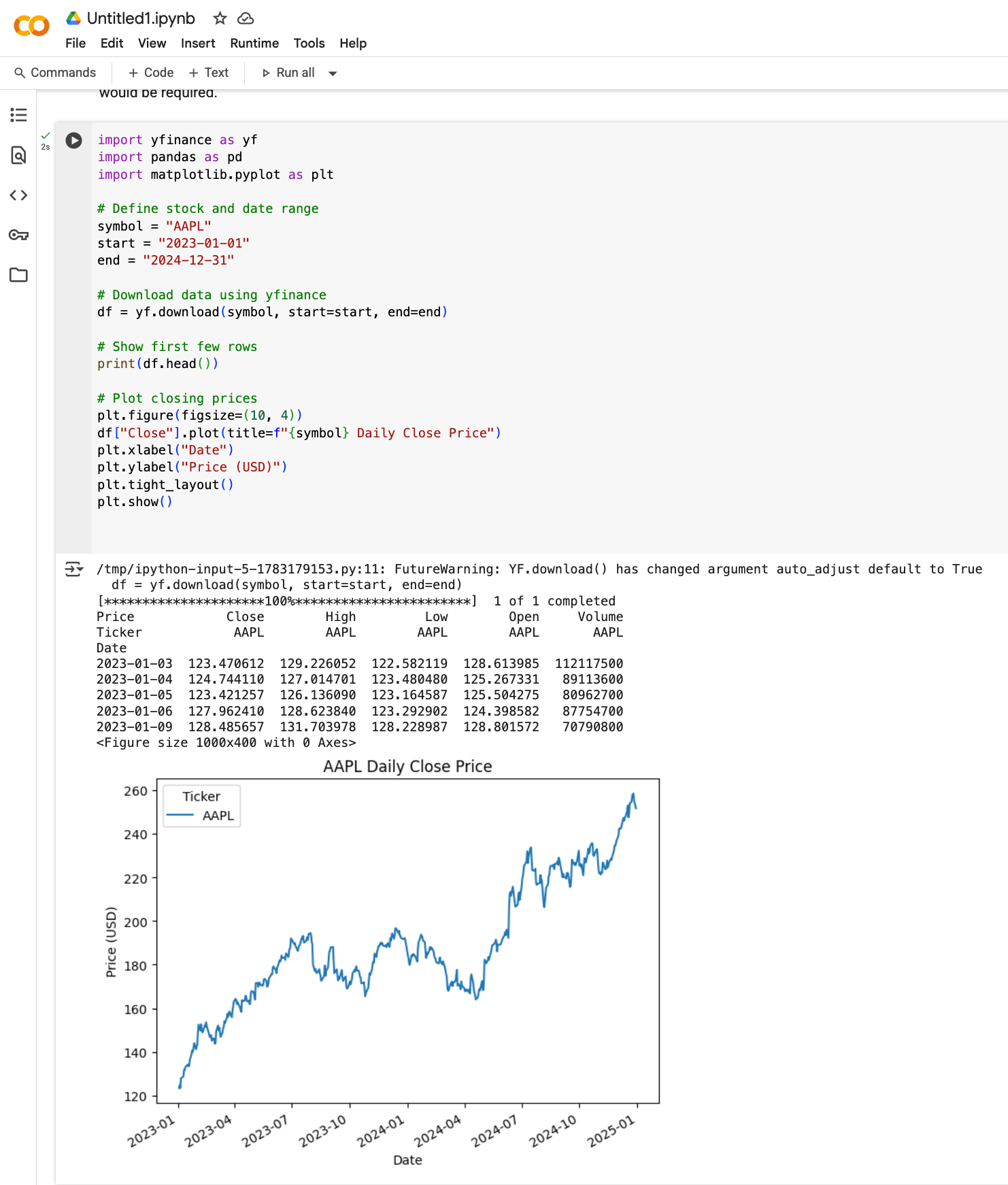The height and width of the screenshot is (1185, 1008).
Task: Click the cell output options icon
Action: [73, 569]
